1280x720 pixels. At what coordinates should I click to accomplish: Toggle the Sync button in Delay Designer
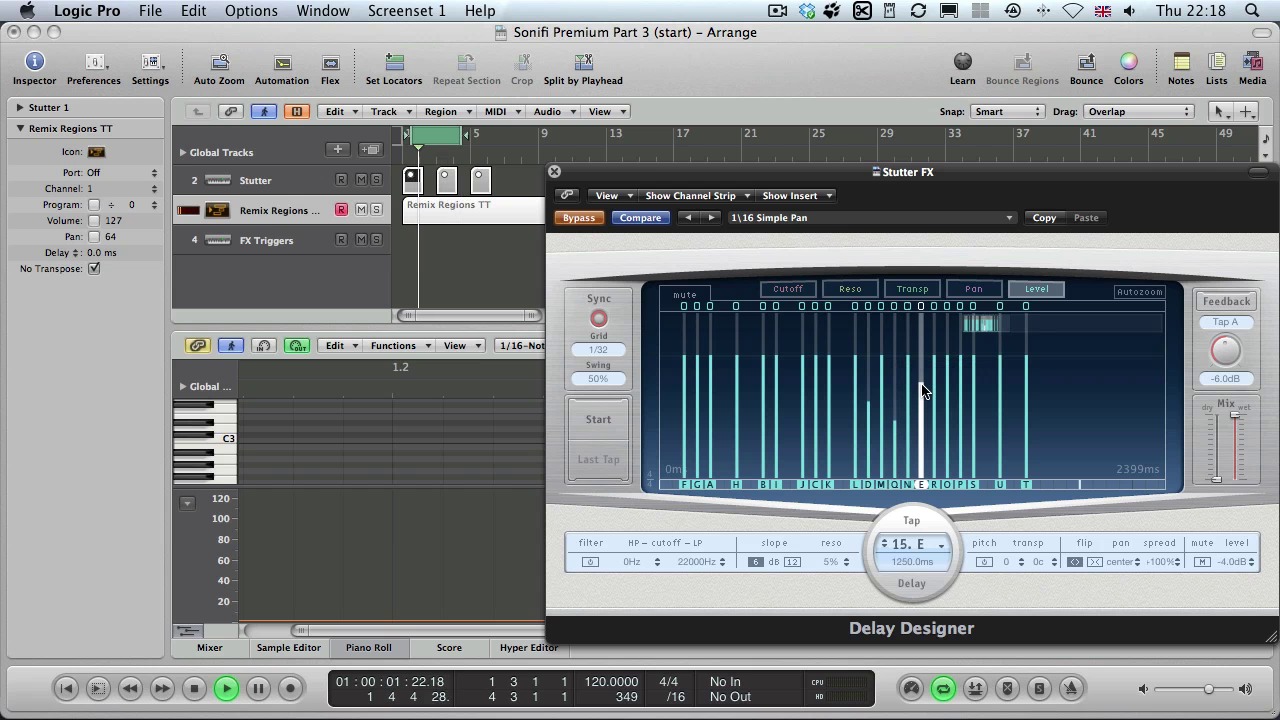[x=598, y=318]
